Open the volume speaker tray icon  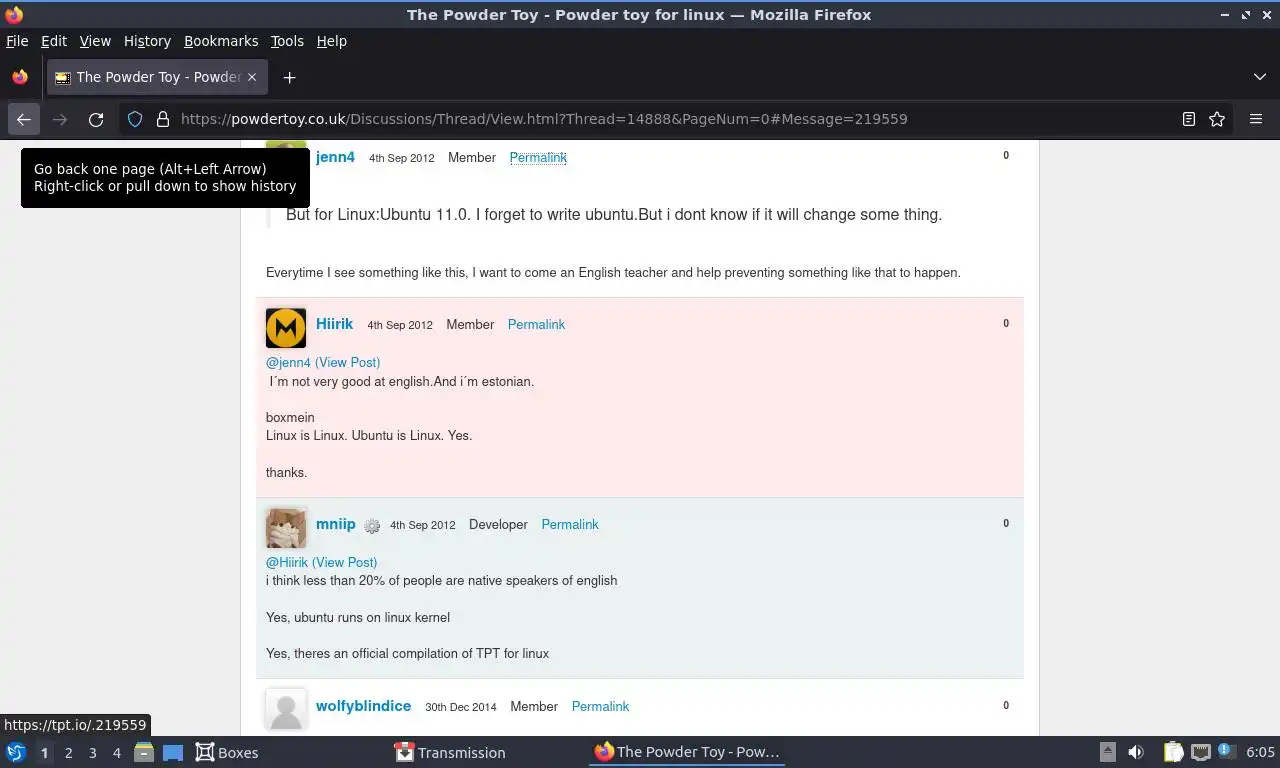click(1136, 752)
